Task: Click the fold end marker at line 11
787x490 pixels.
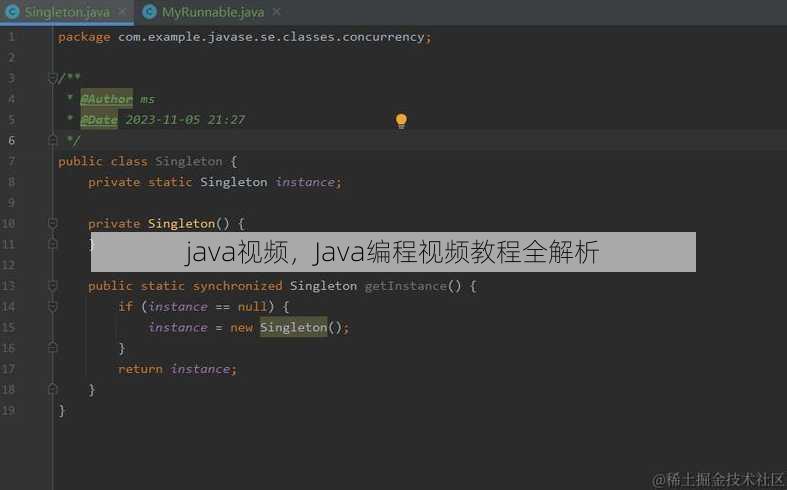Action: point(52,244)
